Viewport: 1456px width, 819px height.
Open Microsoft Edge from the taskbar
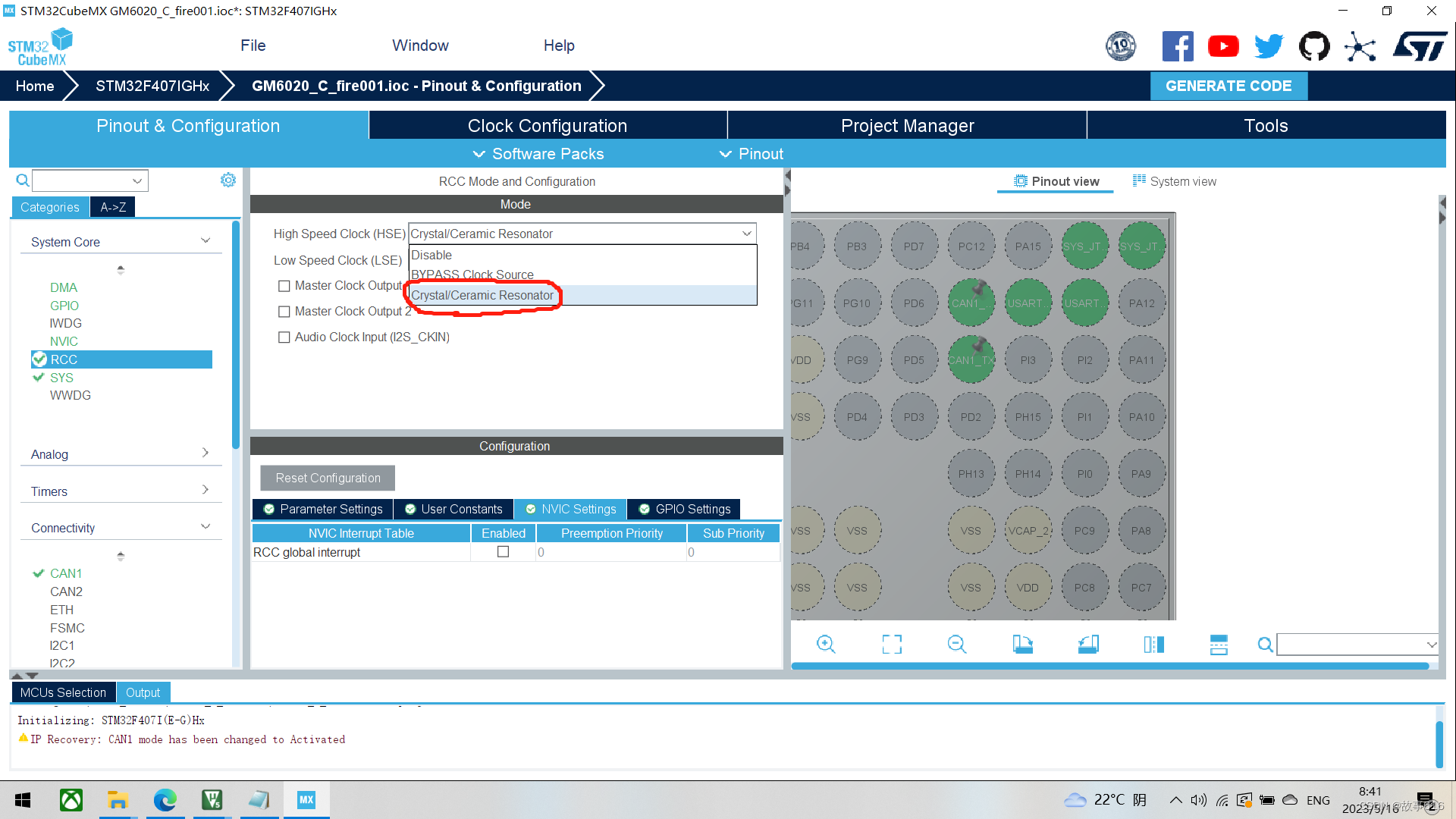coord(165,800)
